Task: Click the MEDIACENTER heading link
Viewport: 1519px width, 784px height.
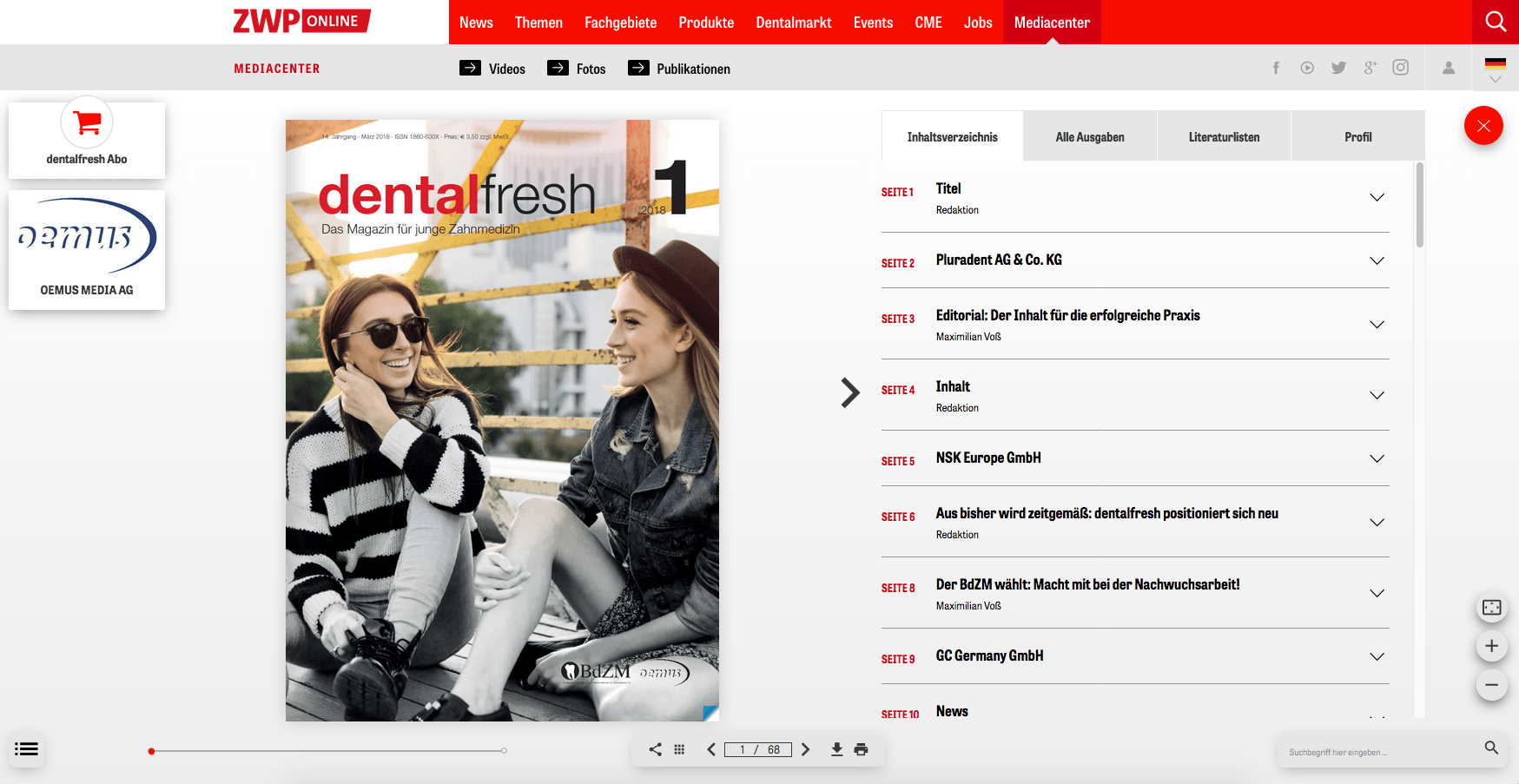Action: click(x=277, y=69)
